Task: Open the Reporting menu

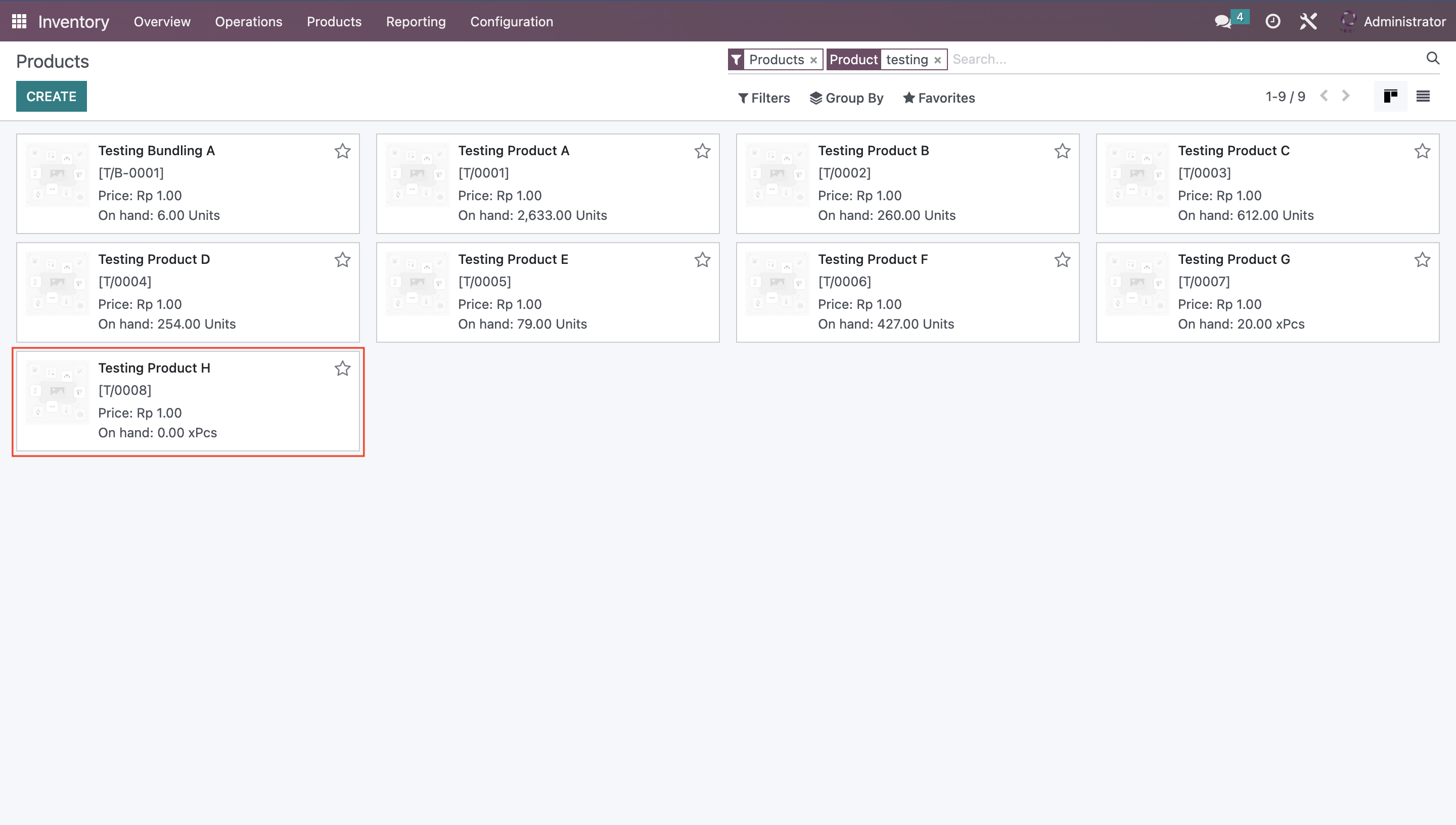Action: [x=416, y=22]
